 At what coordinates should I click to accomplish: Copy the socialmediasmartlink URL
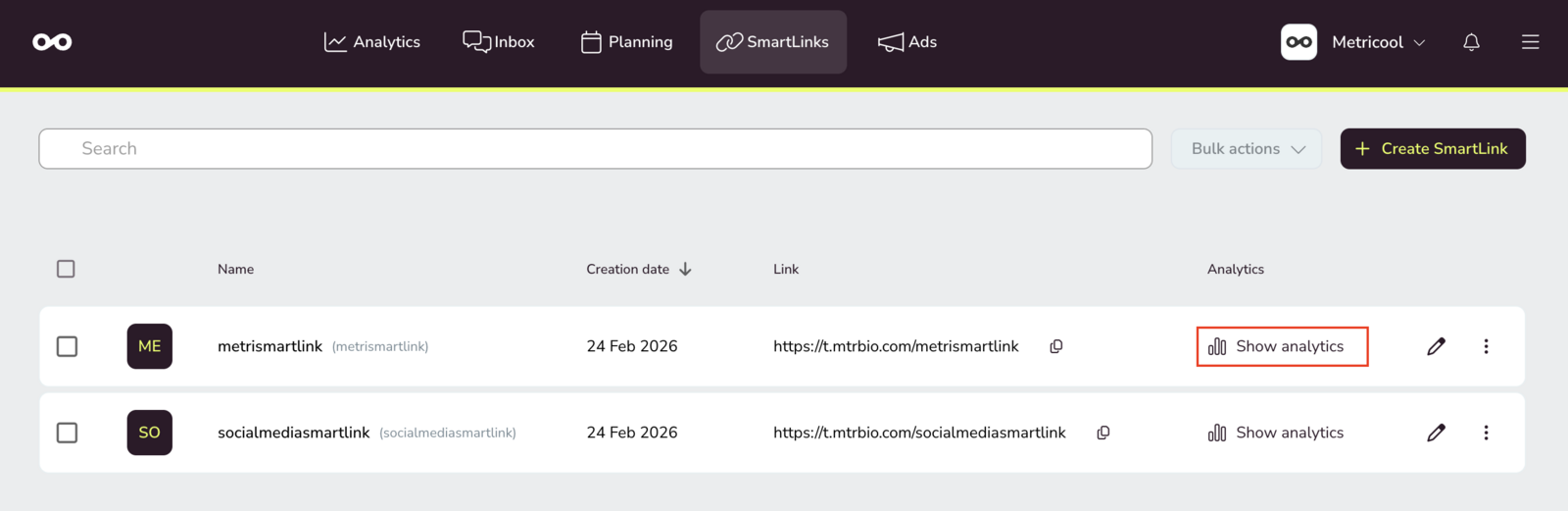(1102, 433)
